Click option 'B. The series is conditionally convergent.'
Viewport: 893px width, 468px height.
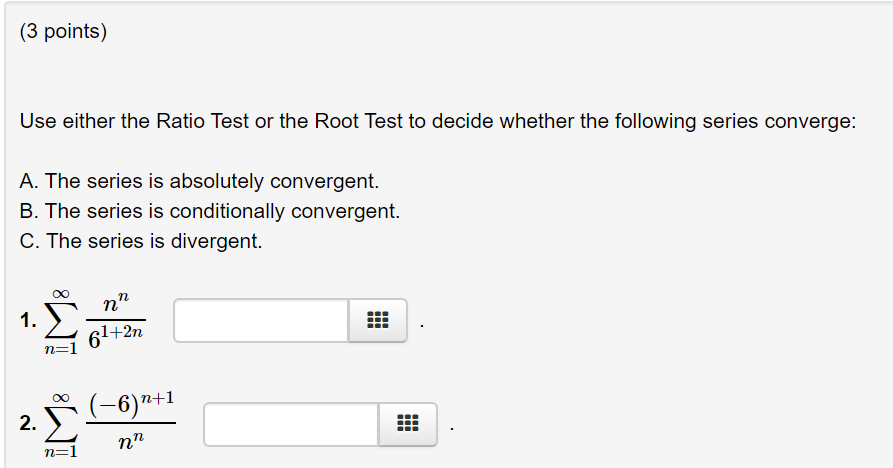[210, 211]
